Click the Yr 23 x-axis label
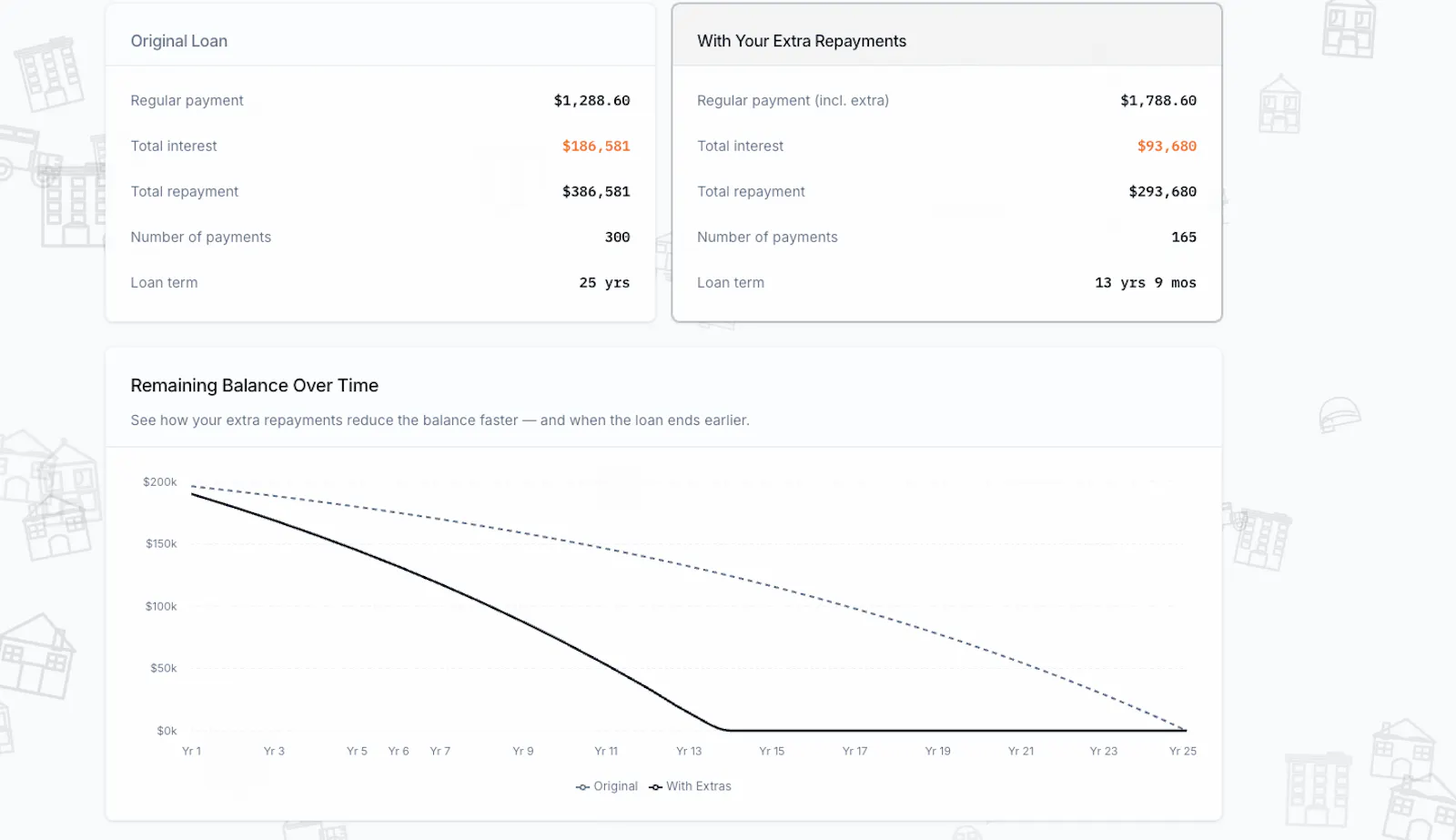Viewport: 1456px width, 840px height. pos(1104,751)
